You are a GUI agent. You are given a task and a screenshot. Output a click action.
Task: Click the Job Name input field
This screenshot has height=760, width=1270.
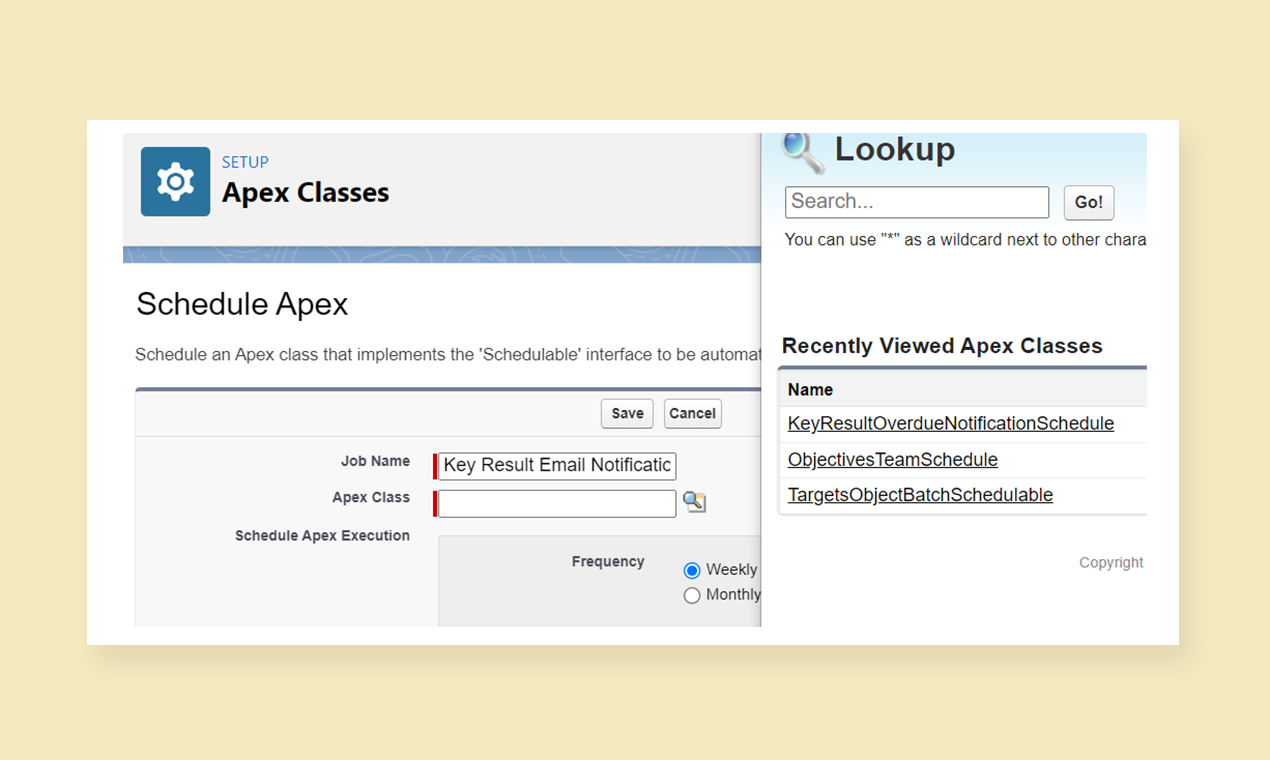(556, 465)
